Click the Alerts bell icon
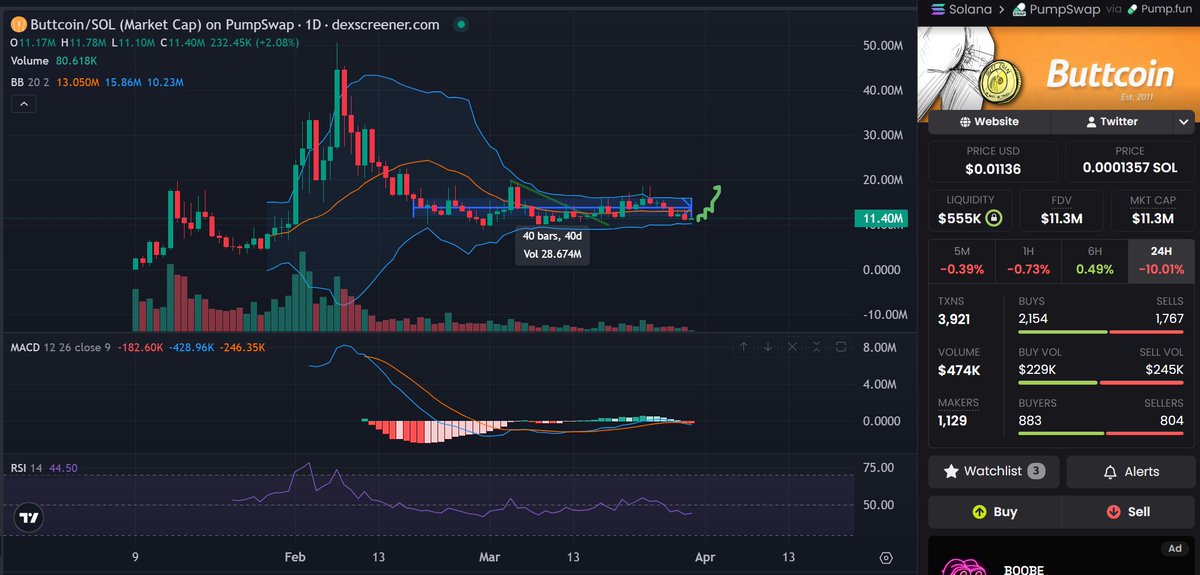Image resolution: width=1200 pixels, height=575 pixels. [x=1110, y=471]
